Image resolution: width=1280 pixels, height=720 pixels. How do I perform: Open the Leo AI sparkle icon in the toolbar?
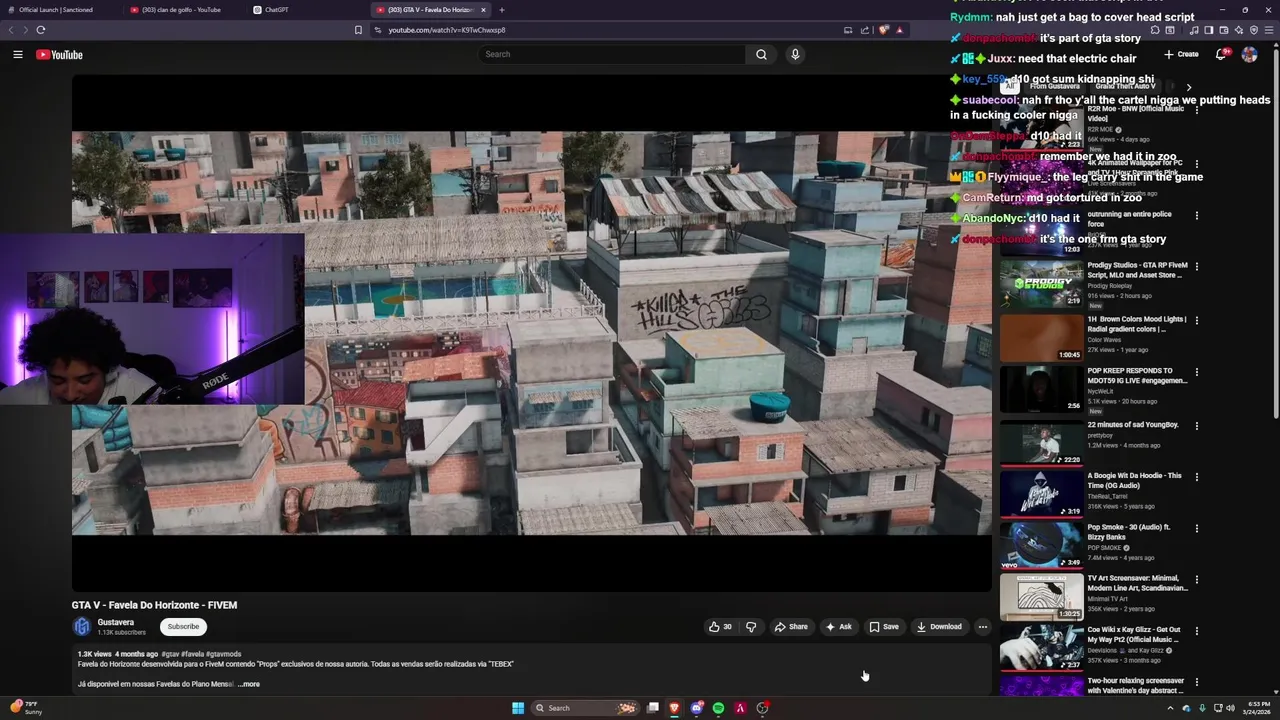point(1239,30)
